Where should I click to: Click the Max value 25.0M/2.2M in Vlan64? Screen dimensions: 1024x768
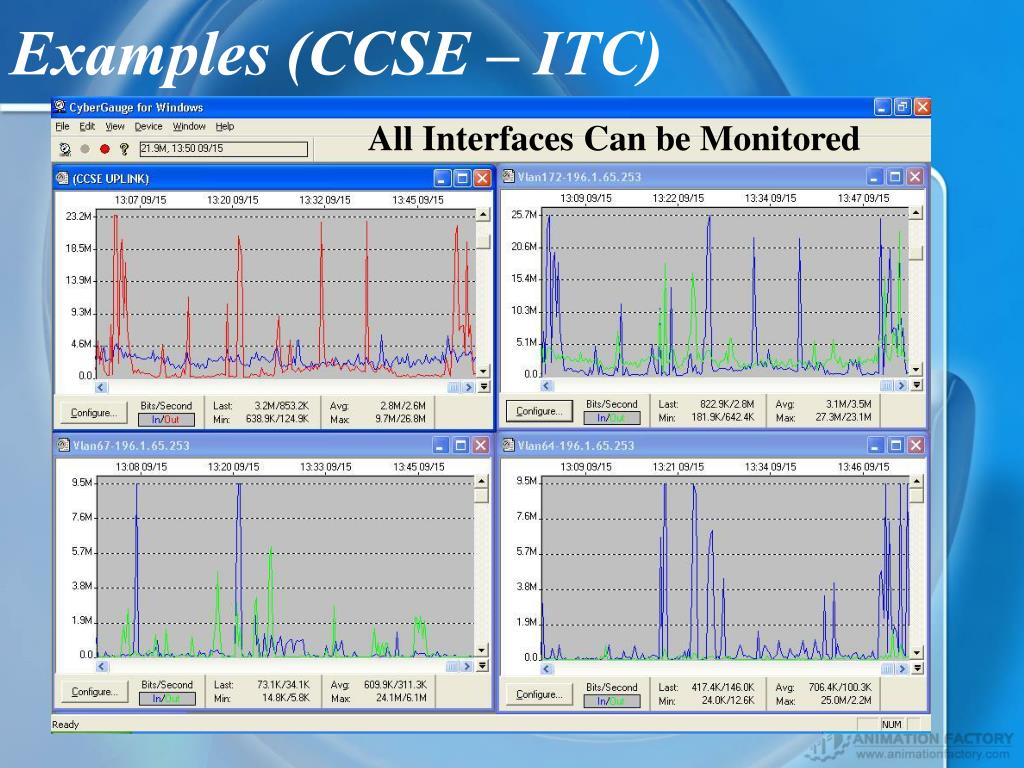click(x=846, y=701)
